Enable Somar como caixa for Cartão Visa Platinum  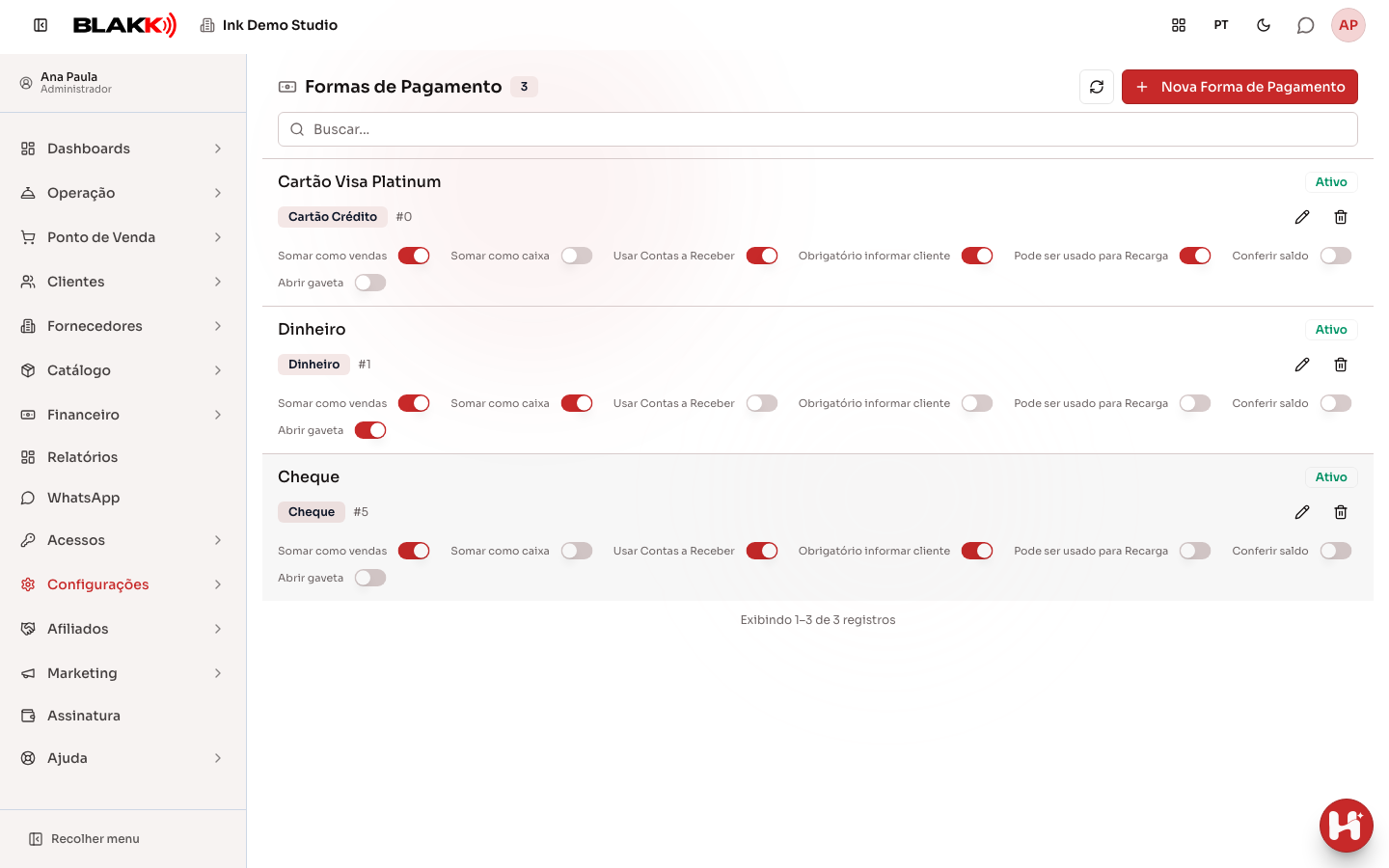coord(577,256)
